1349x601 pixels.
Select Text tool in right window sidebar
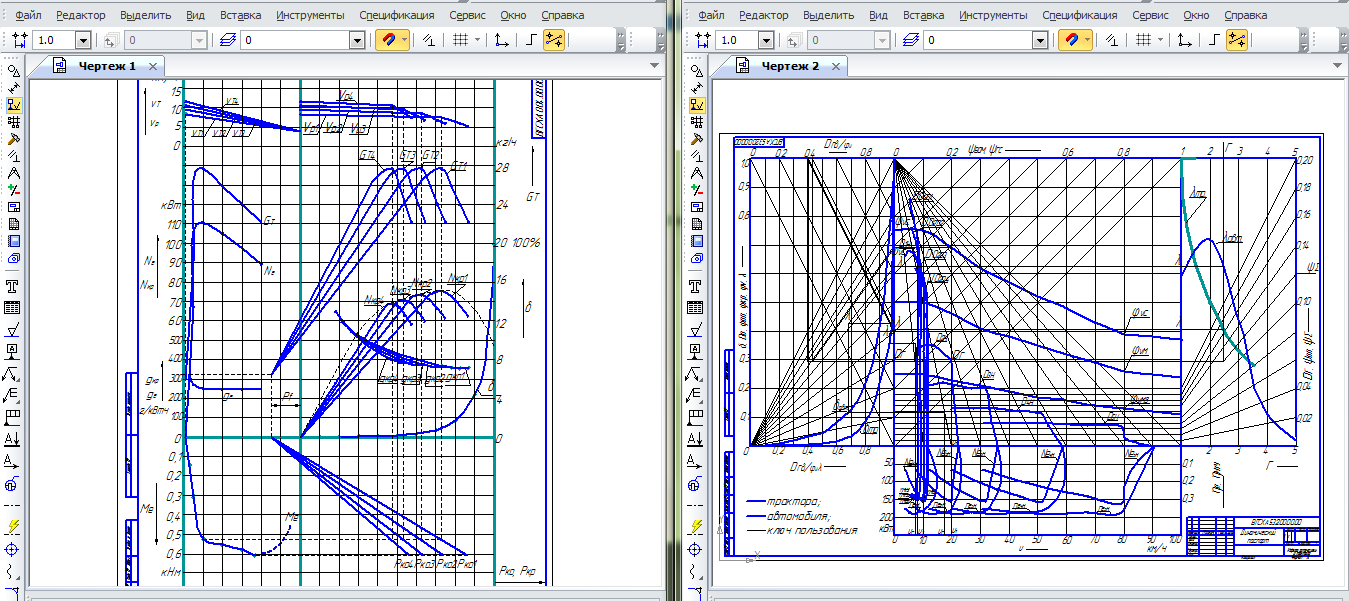pyautogui.click(x=696, y=285)
